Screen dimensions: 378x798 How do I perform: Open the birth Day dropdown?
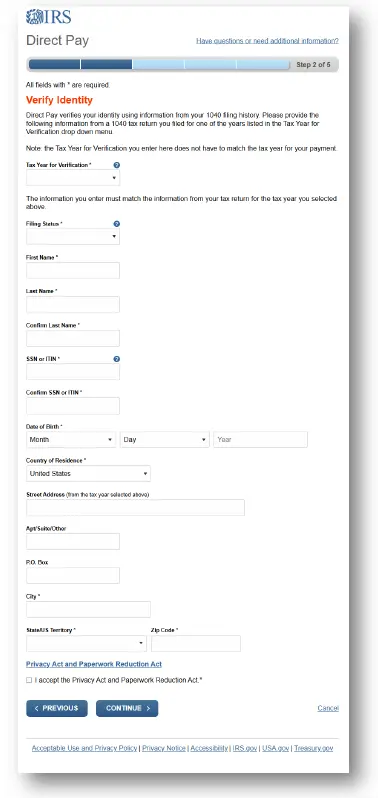[x=165, y=440]
